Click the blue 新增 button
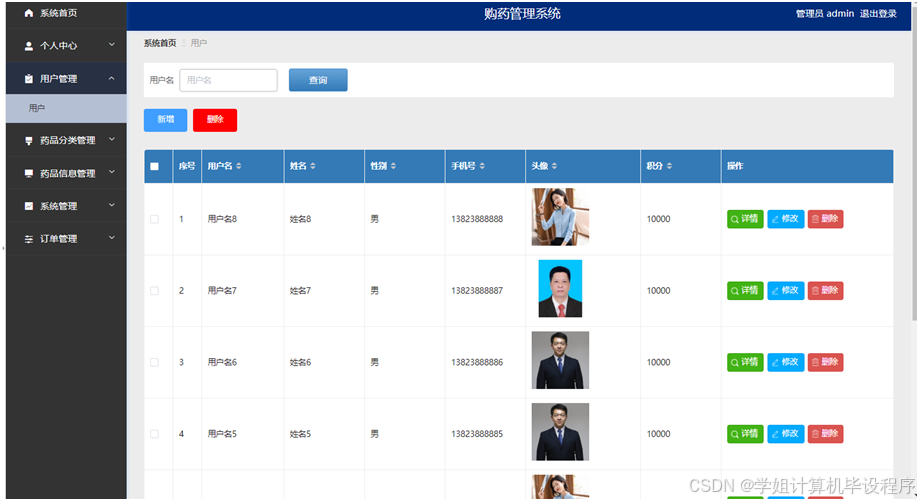Screen dimensions: 919x501 165,120
